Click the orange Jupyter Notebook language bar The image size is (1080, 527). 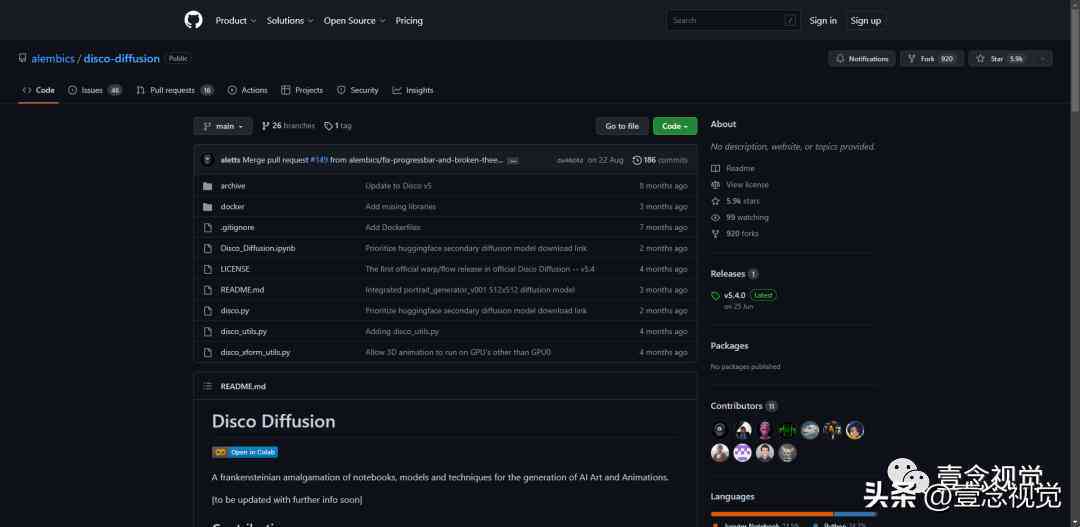pyautogui.click(x=772, y=514)
